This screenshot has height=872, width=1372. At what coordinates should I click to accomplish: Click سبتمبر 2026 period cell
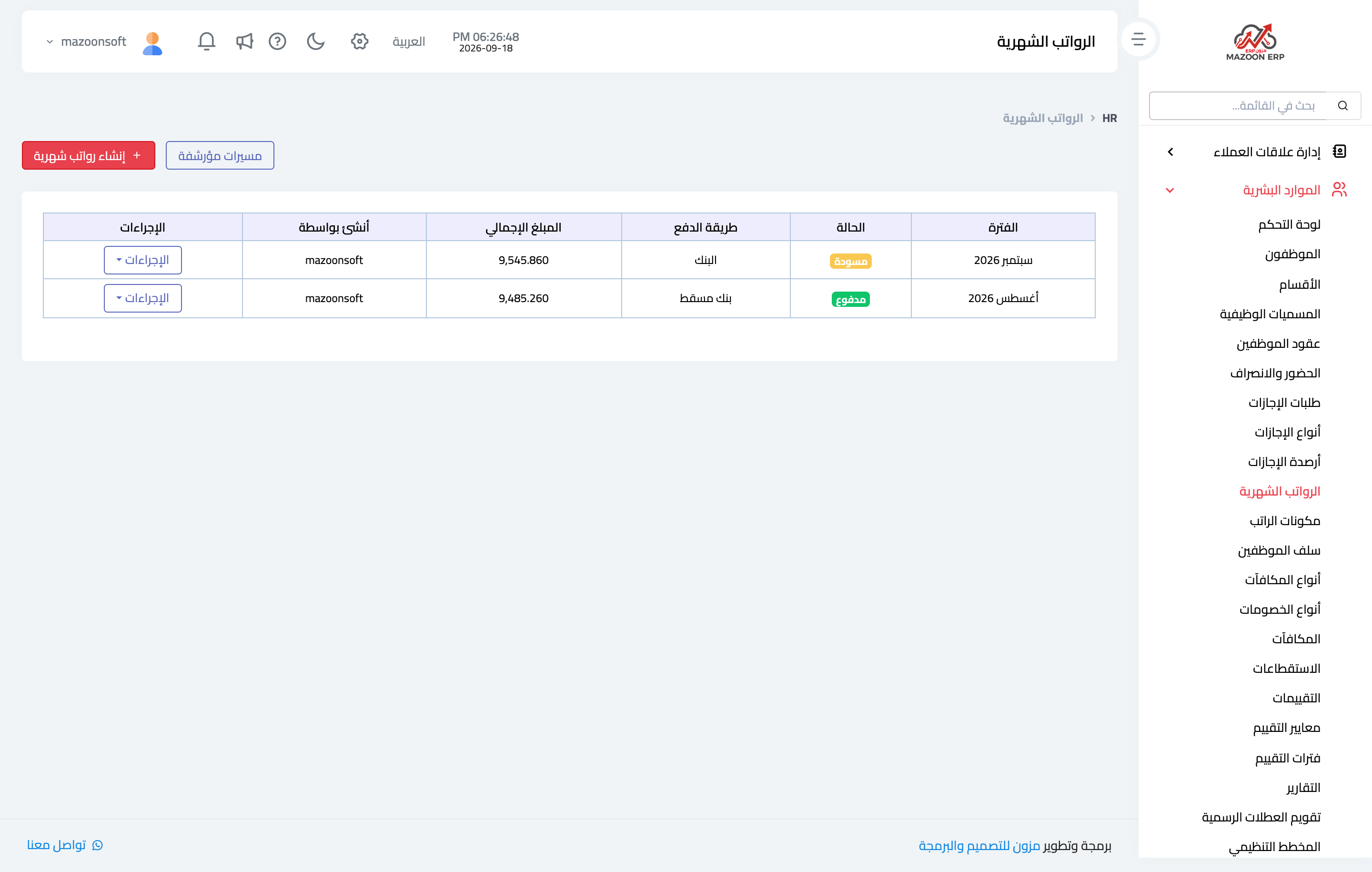[1003, 260]
